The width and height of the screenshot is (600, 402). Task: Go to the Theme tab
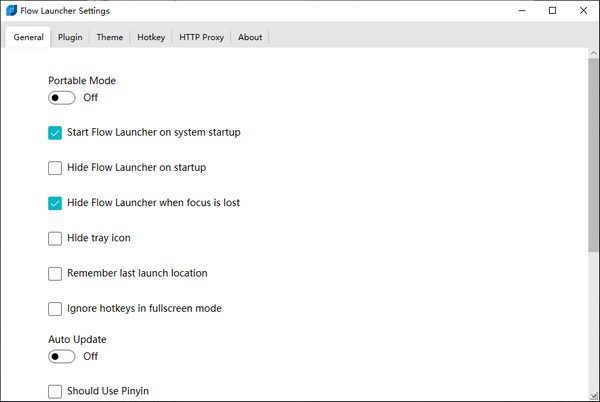click(x=110, y=37)
